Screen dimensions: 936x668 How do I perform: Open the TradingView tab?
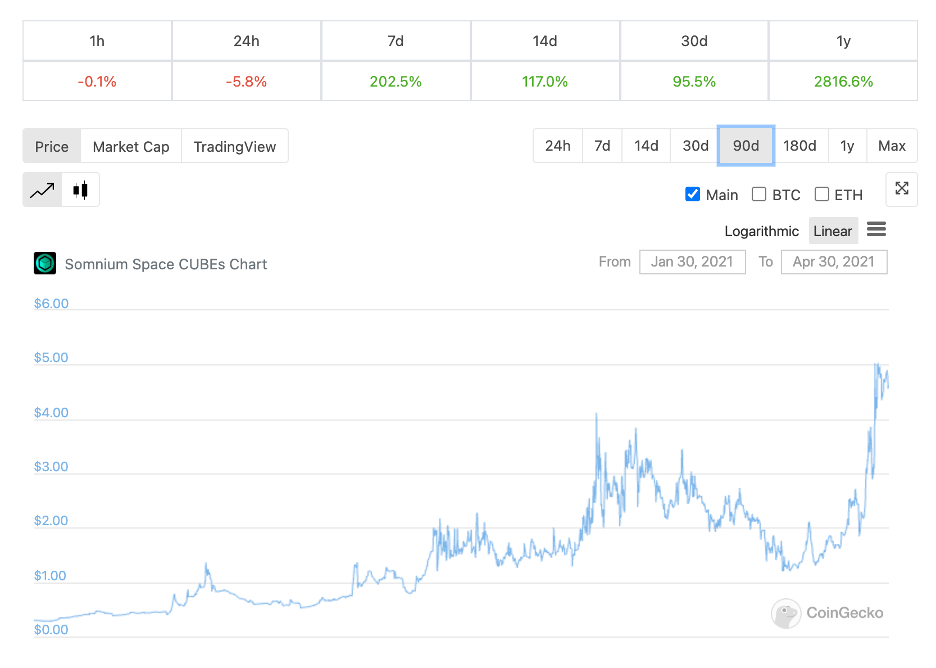click(235, 146)
